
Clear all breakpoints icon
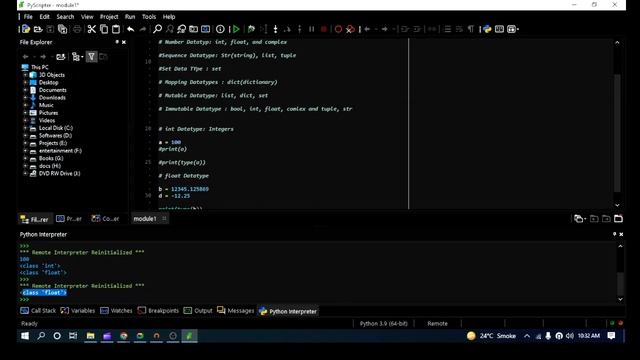(x=350, y=29)
